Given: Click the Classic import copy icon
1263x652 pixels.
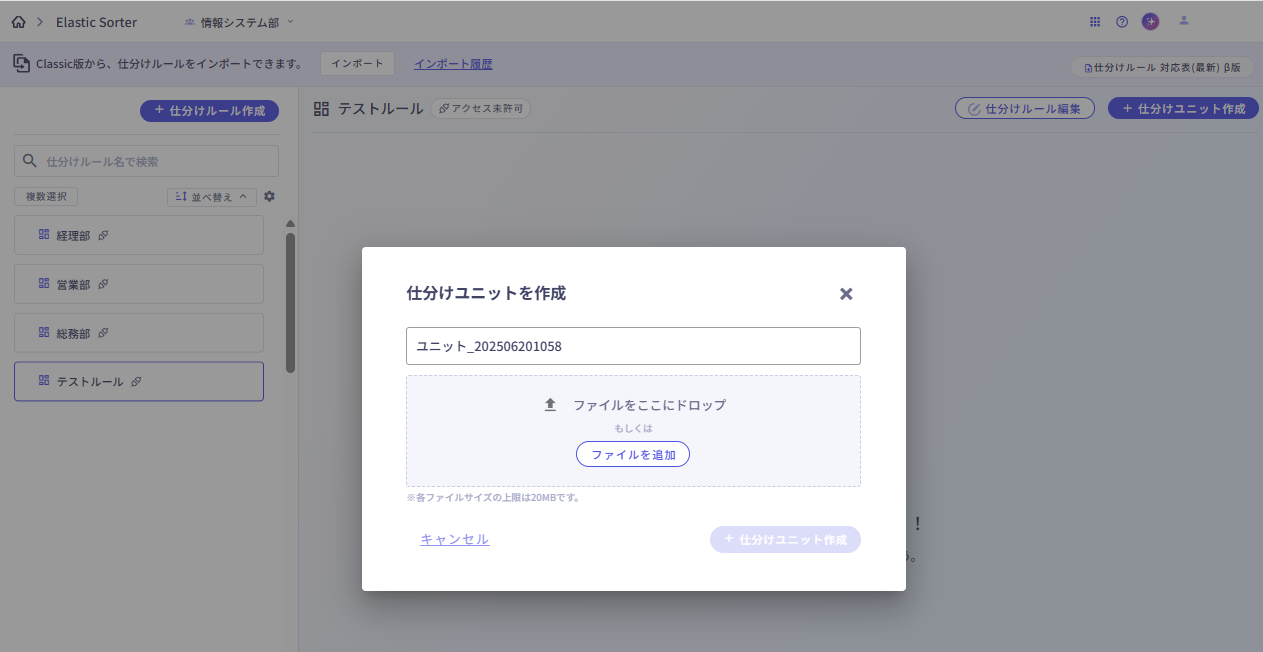Looking at the screenshot, I should click(x=21, y=63).
